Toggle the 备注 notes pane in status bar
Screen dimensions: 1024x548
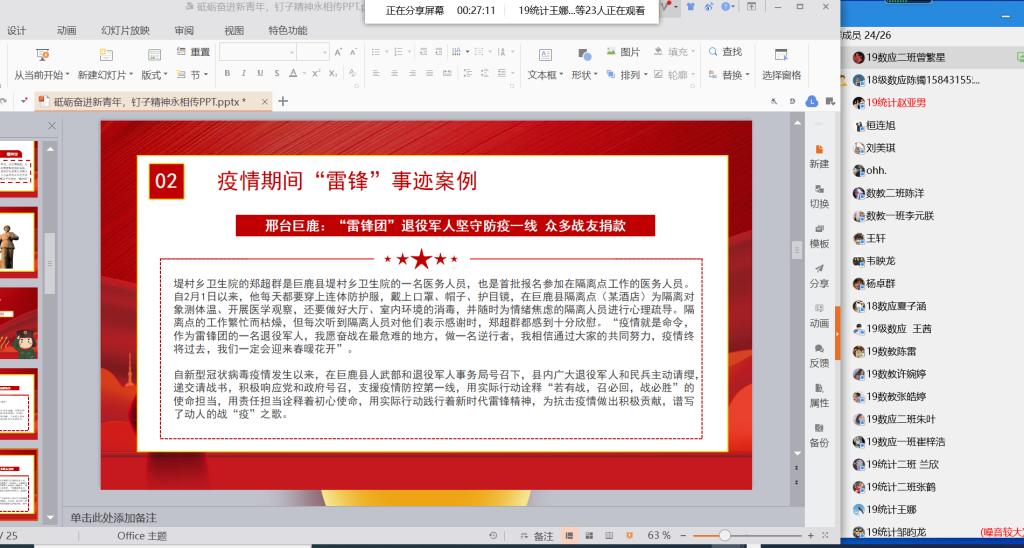pos(536,536)
